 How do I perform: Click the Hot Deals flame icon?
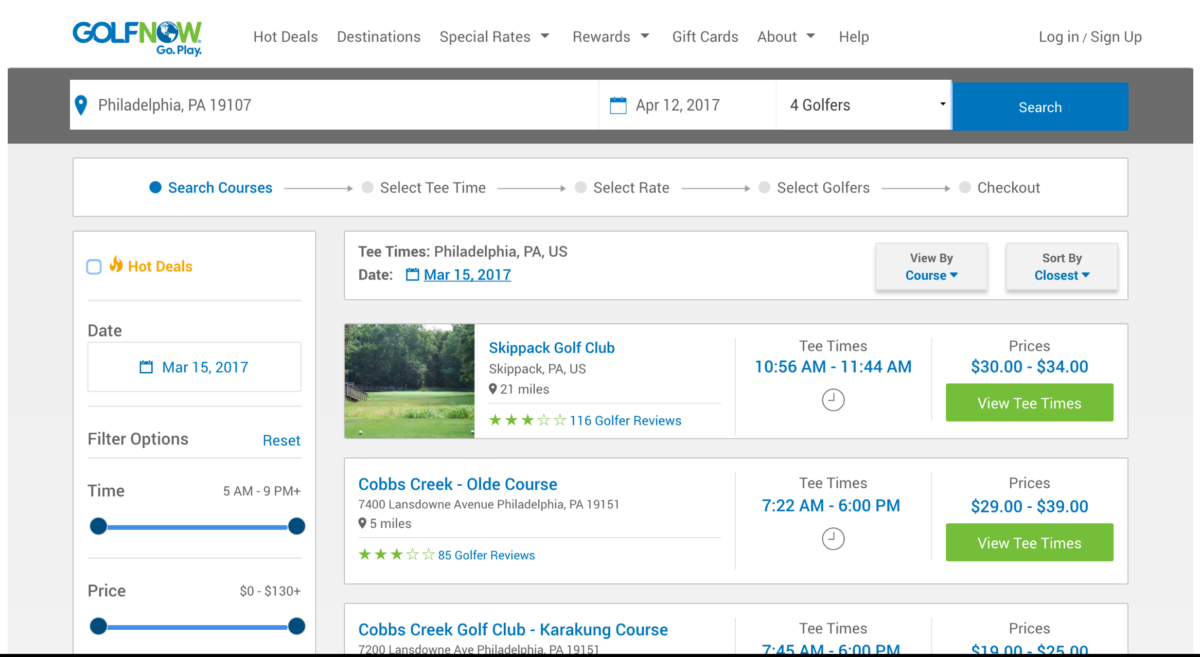116,265
